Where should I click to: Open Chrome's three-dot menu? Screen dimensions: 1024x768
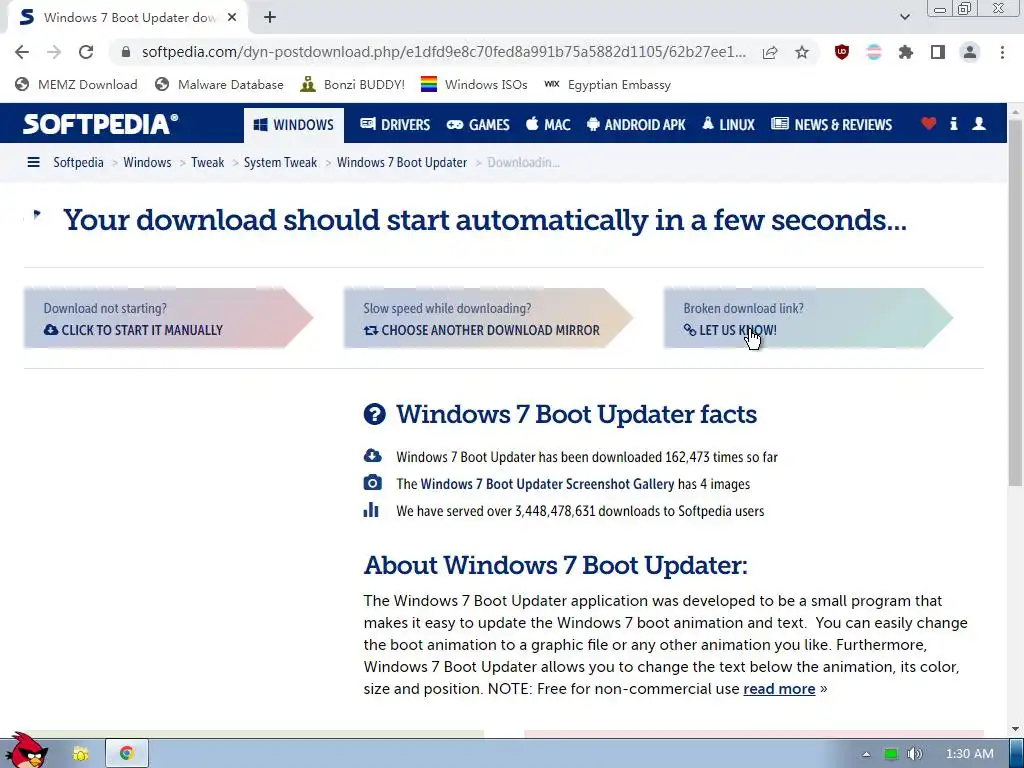point(1002,52)
